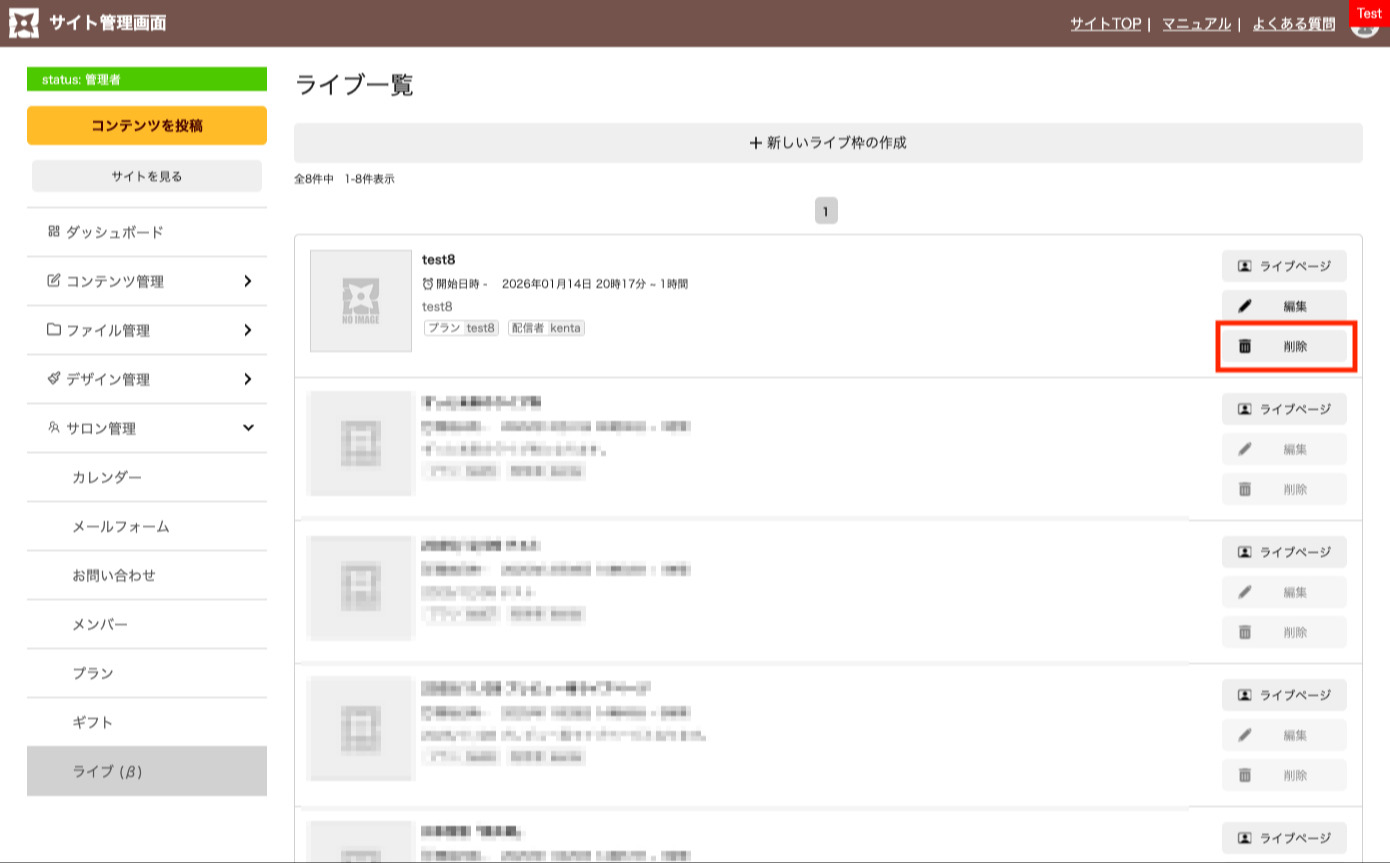
Task: Click the pencil edit icon for test8
Action: click(1245, 307)
